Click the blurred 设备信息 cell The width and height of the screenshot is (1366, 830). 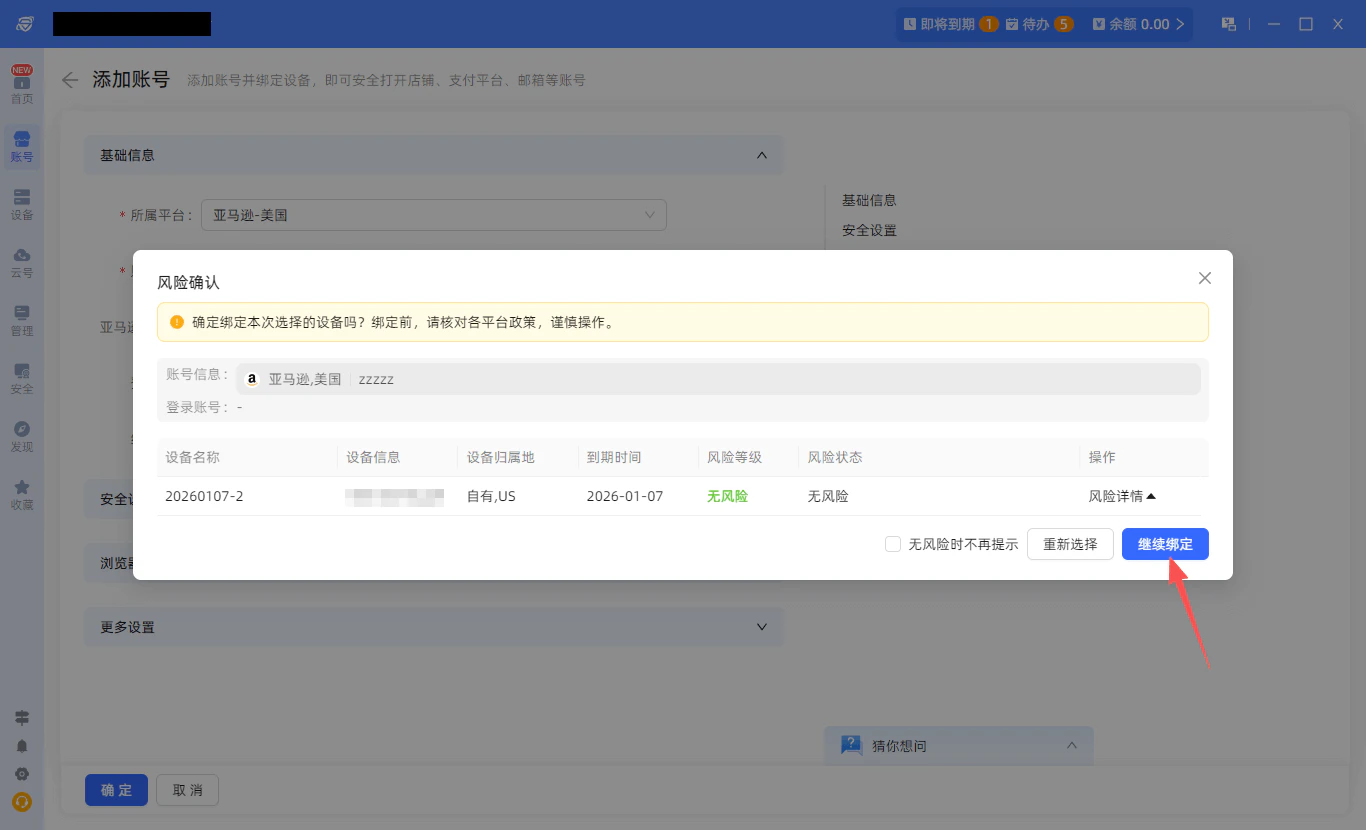[394, 496]
